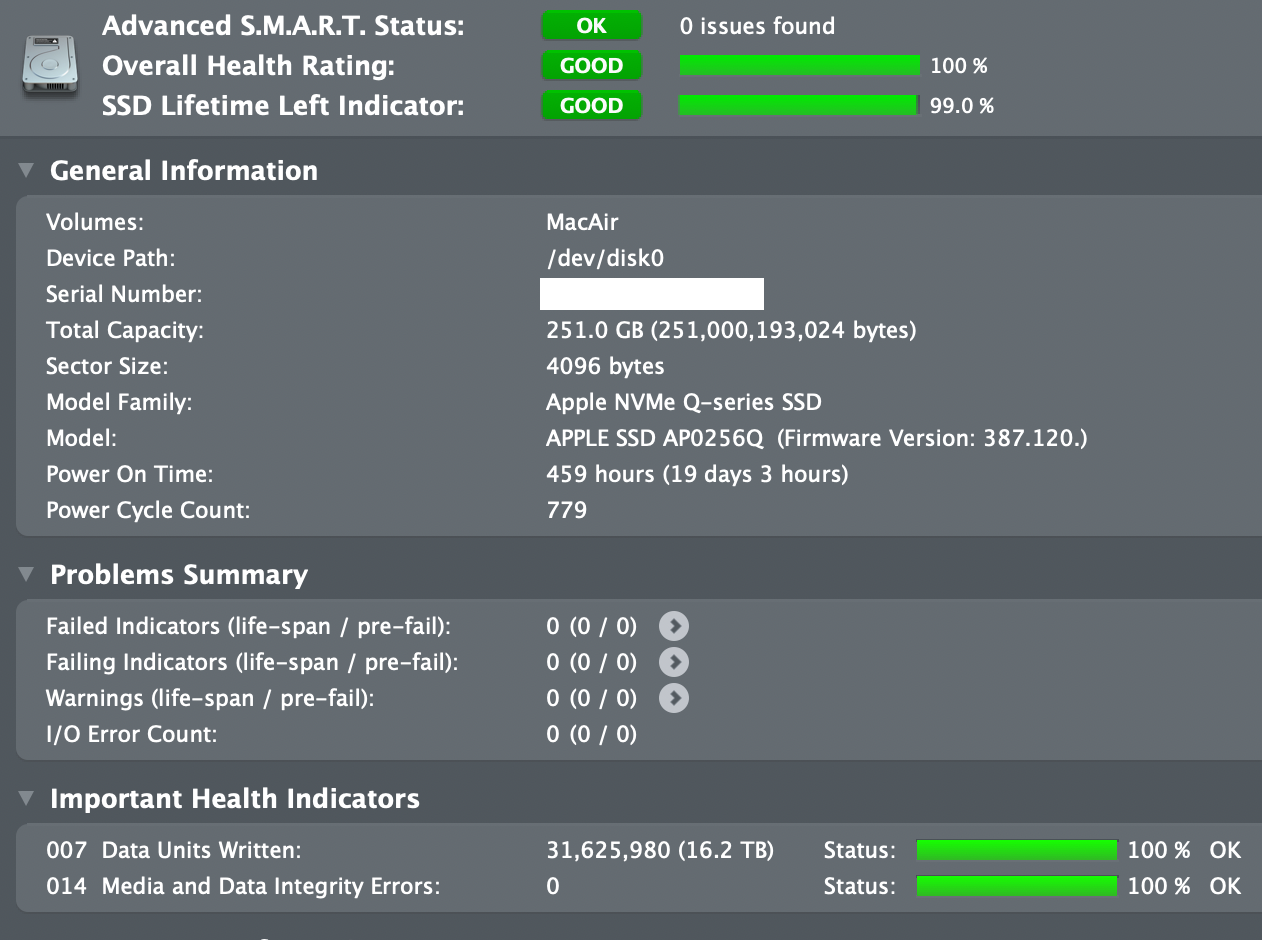The image size is (1262, 940).
Task: Click the SSD Lifetime Left progress bar
Action: pos(799,106)
